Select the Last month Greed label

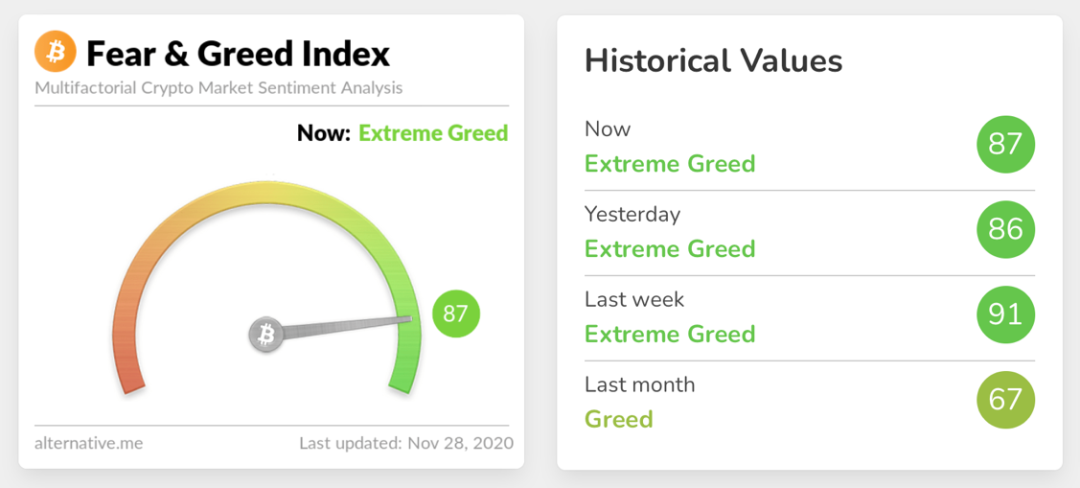(x=618, y=419)
